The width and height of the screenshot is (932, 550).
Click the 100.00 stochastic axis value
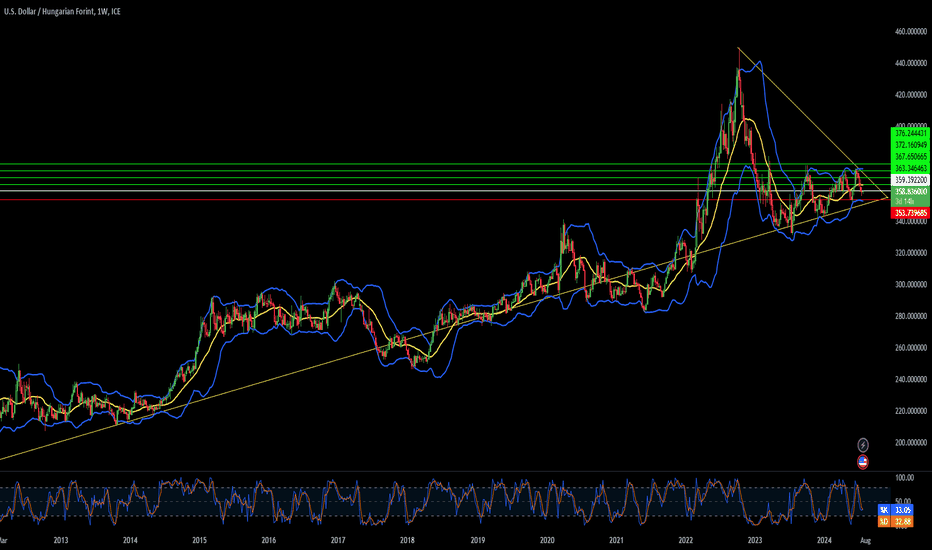[x=904, y=477]
